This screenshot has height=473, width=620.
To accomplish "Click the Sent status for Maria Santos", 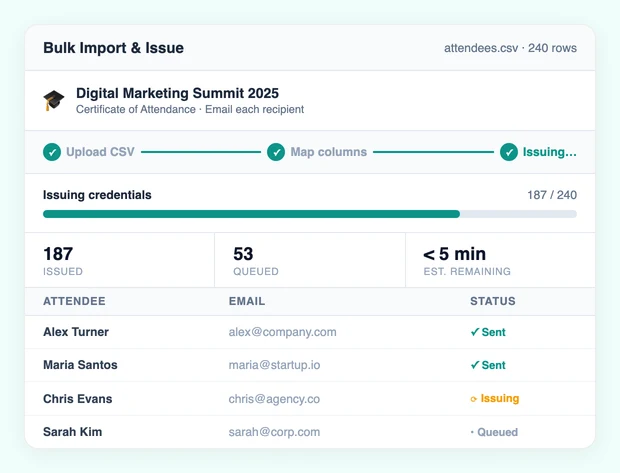I will coord(488,365).
